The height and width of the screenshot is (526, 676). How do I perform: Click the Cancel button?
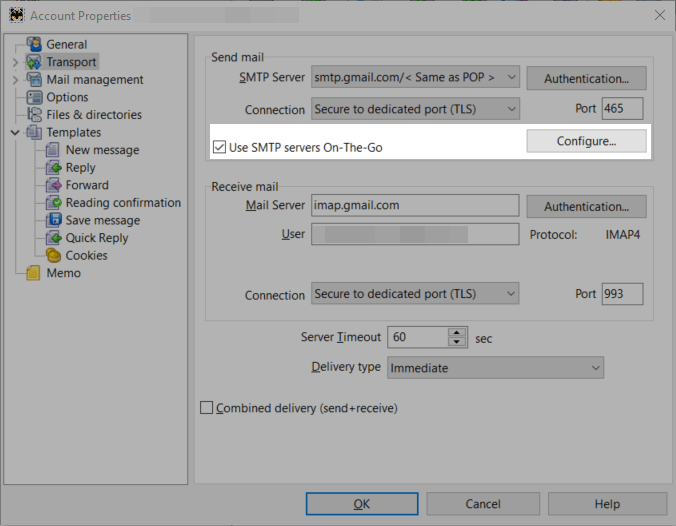coord(483,504)
